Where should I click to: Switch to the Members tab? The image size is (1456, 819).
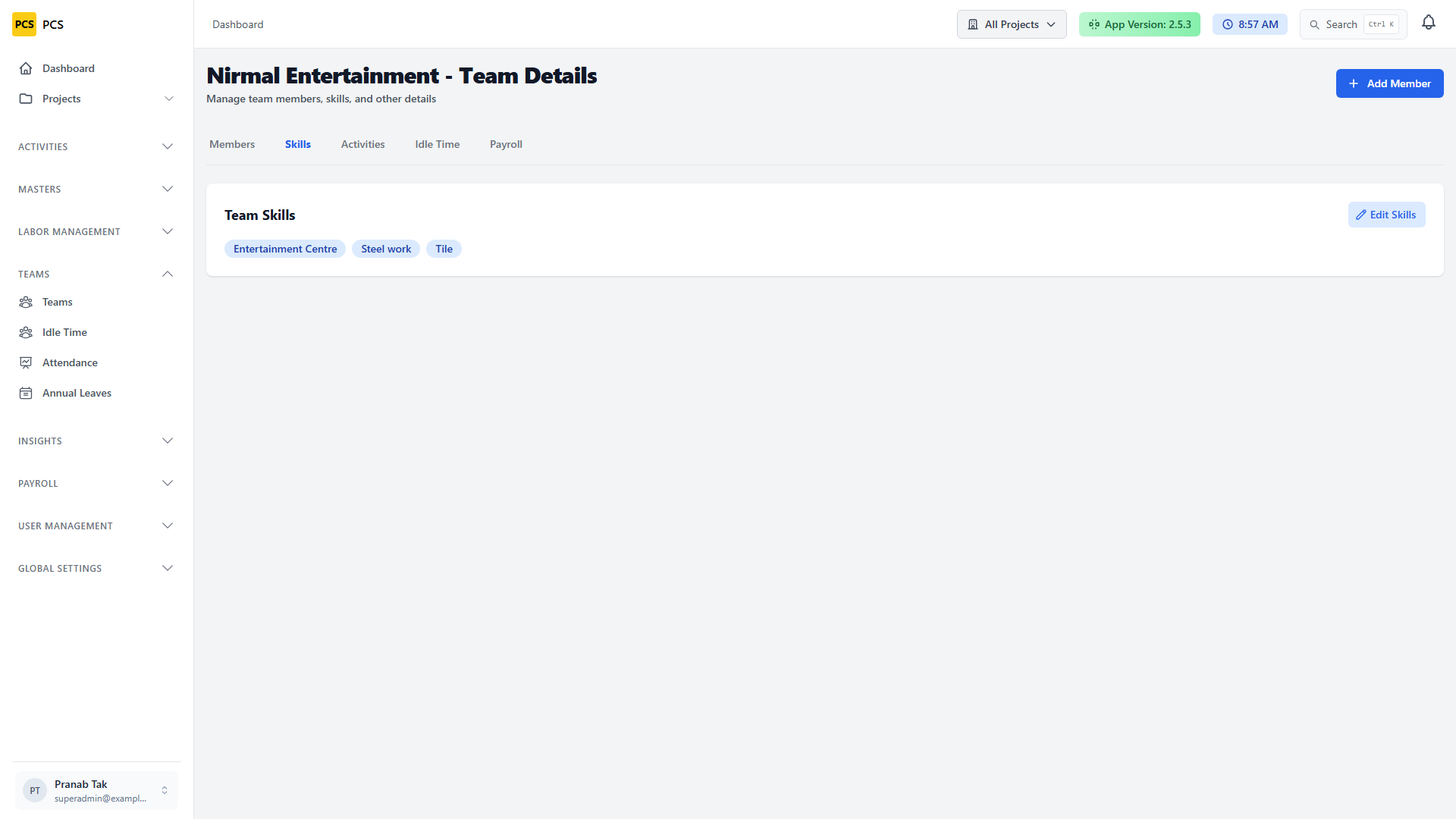click(x=232, y=144)
